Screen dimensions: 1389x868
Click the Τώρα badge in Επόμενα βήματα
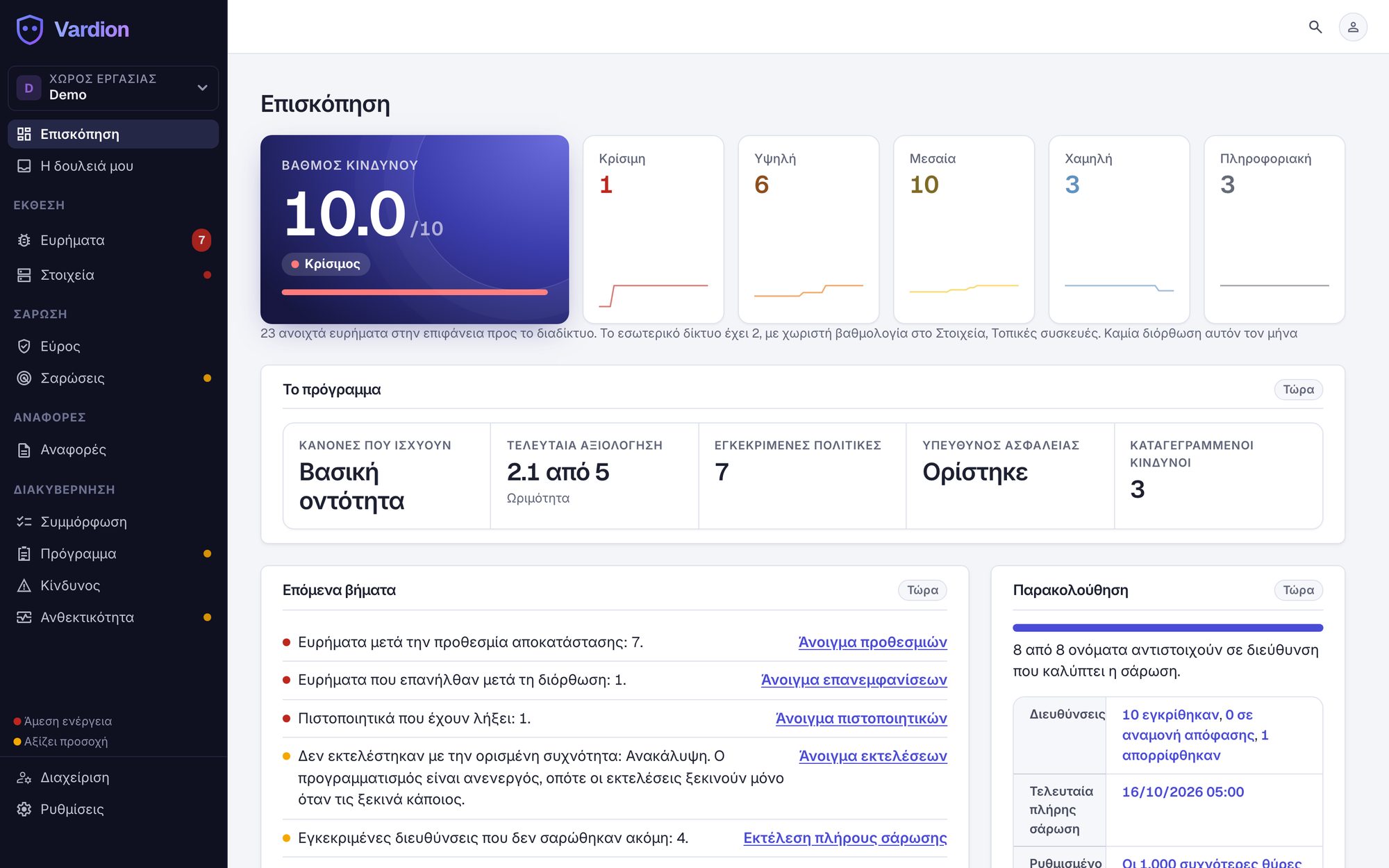point(922,590)
